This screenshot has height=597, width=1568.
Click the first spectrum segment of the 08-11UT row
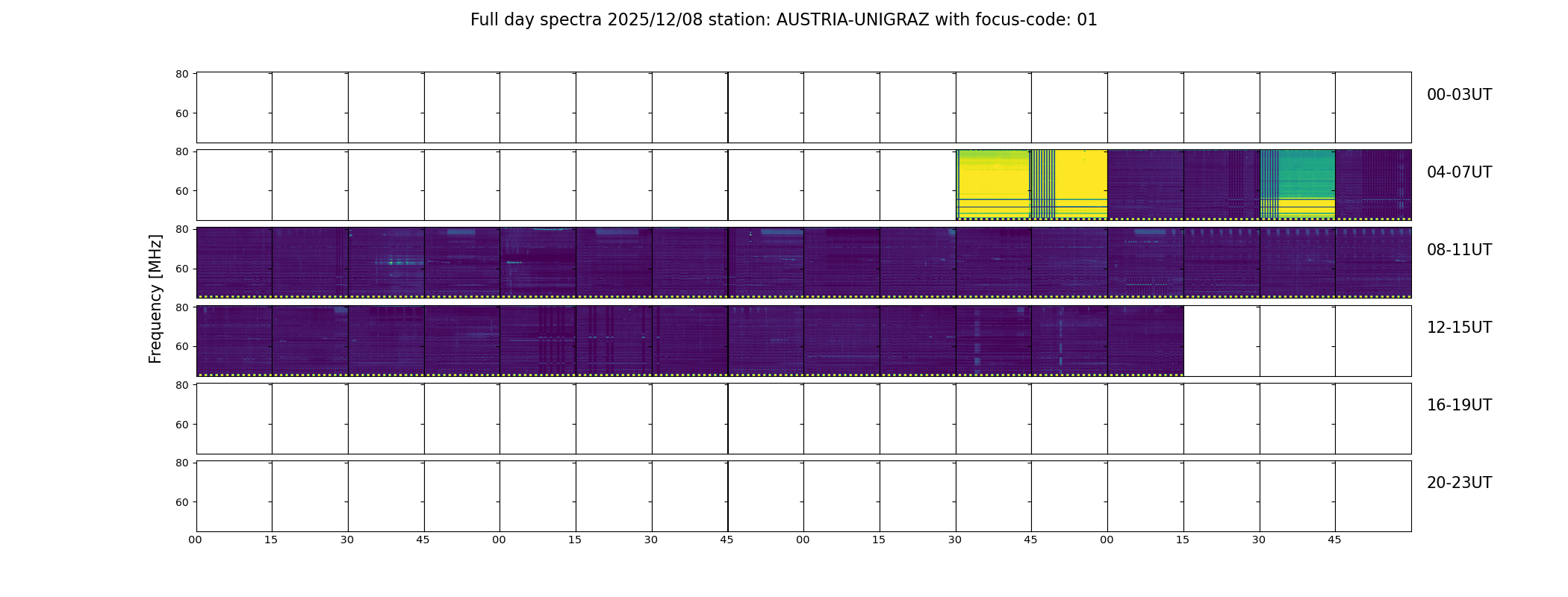(x=234, y=263)
